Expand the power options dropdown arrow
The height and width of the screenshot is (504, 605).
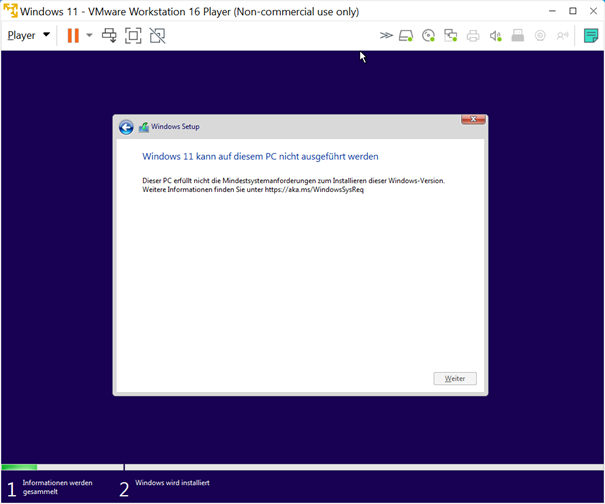click(x=89, y=36)
